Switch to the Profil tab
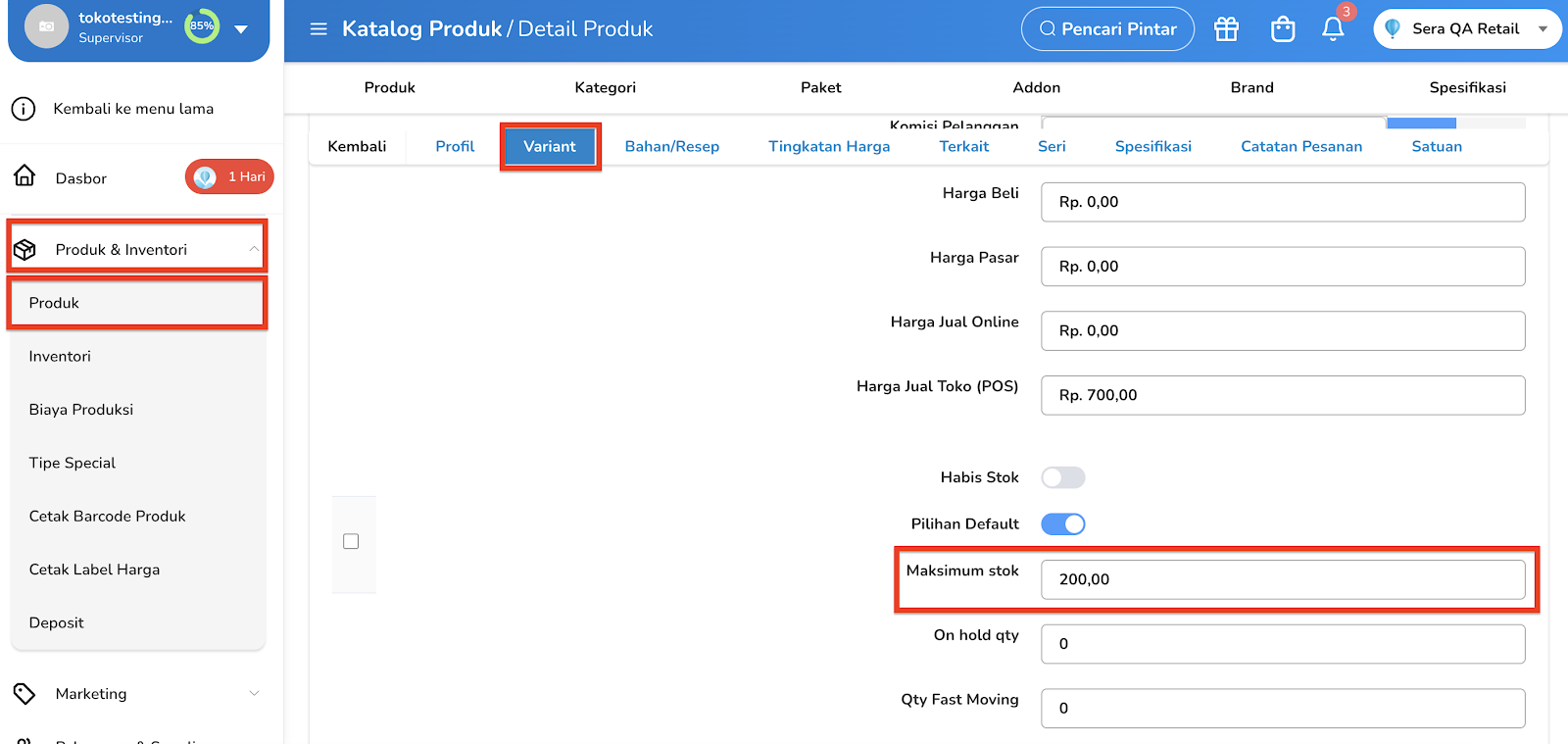 (x=455, y=146)
